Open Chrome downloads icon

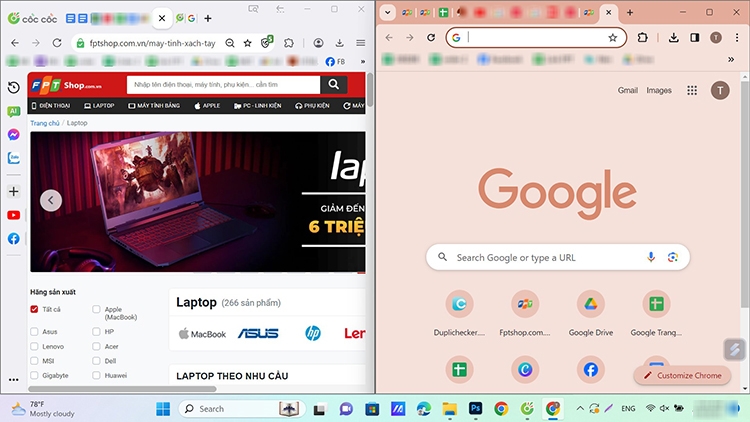coord(673,38)
